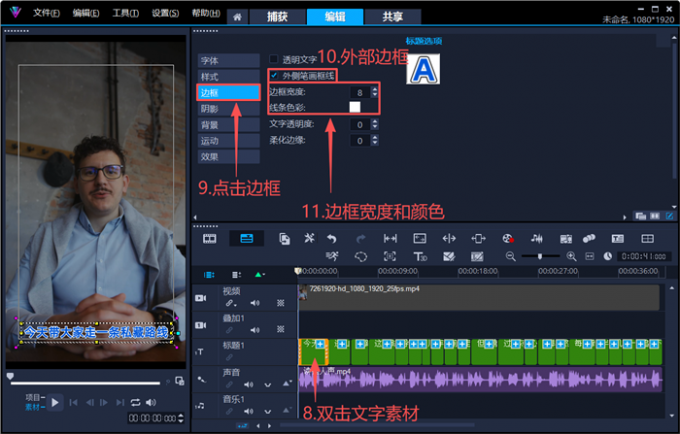Click the project duration clock icon
The height and width of the screenshot is (434, 680).
(x=608, y=257)
